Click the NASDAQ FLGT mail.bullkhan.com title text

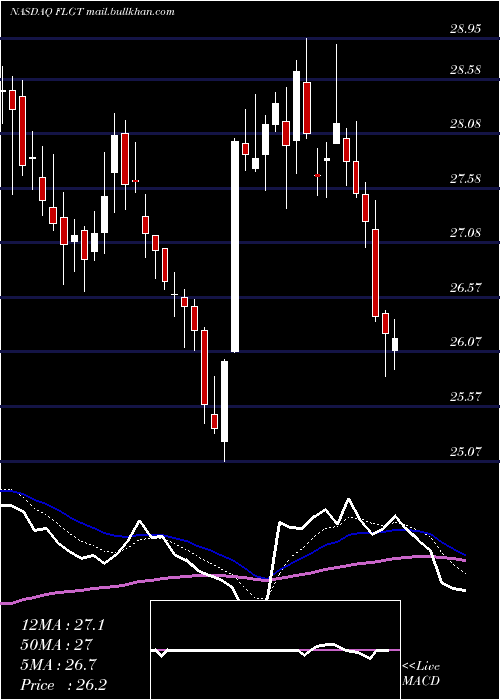point(92,12)
